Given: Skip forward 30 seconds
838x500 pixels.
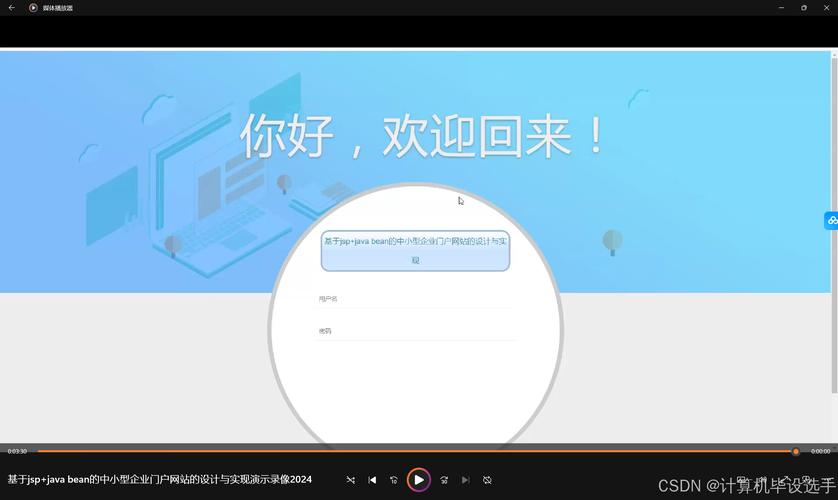Looking at the screenshot, I should click(x=444, y=480).
